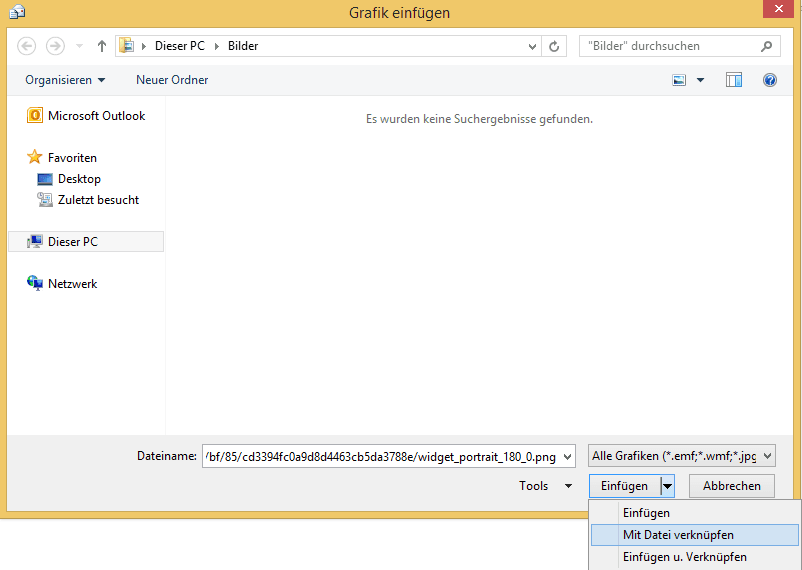The image size is (802, 570).
Task: Toggle the preview pane icon
Action: pos(734,80)
